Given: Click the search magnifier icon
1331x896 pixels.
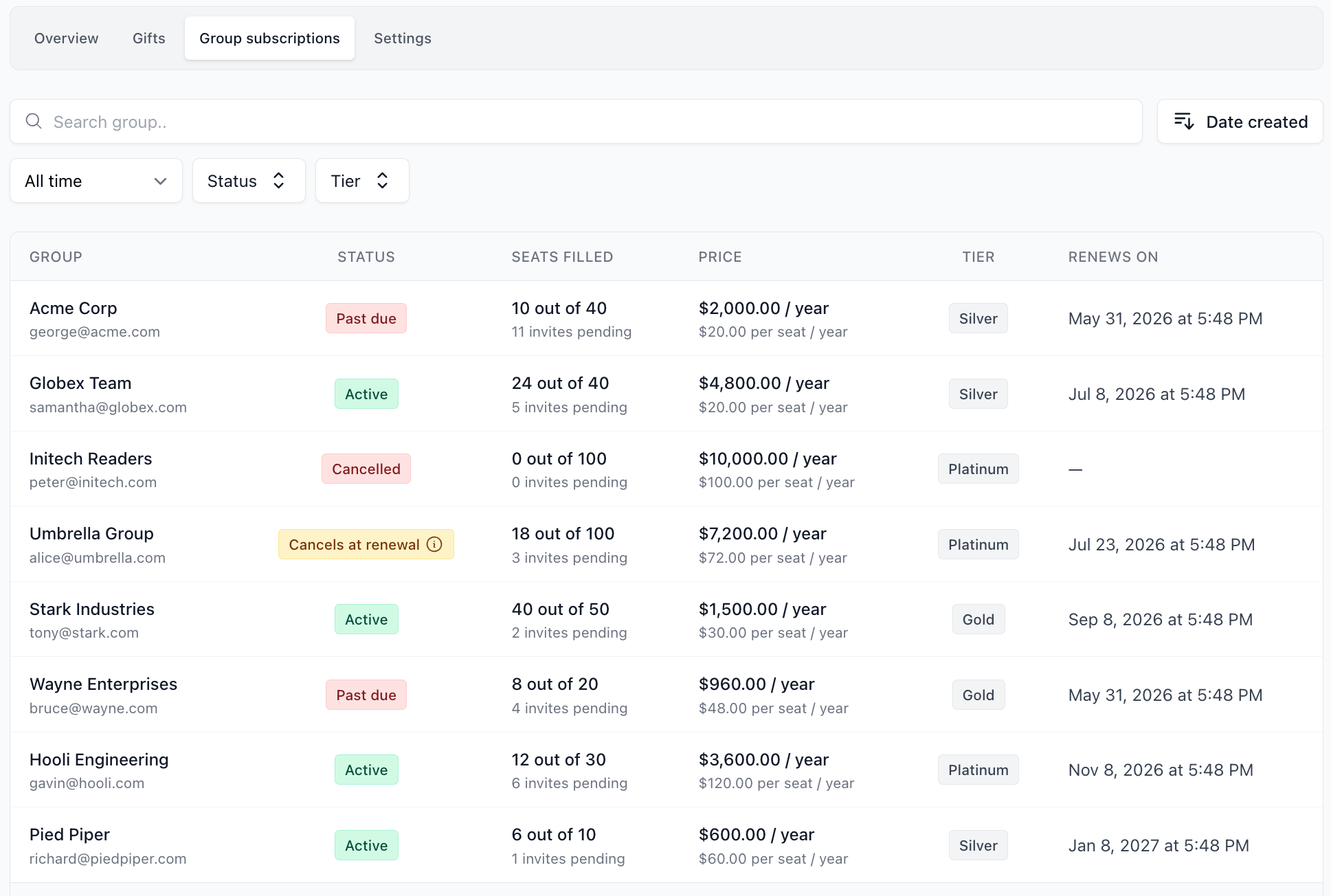Looking at the screenshot, I should click(x=34, y=122).
